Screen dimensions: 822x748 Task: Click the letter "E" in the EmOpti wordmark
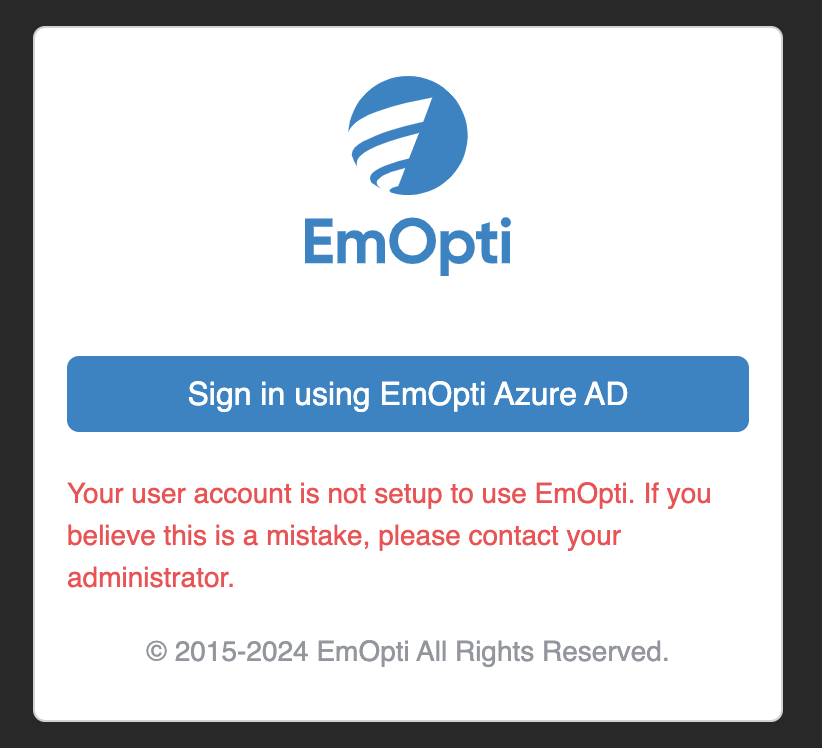[319, 242]
